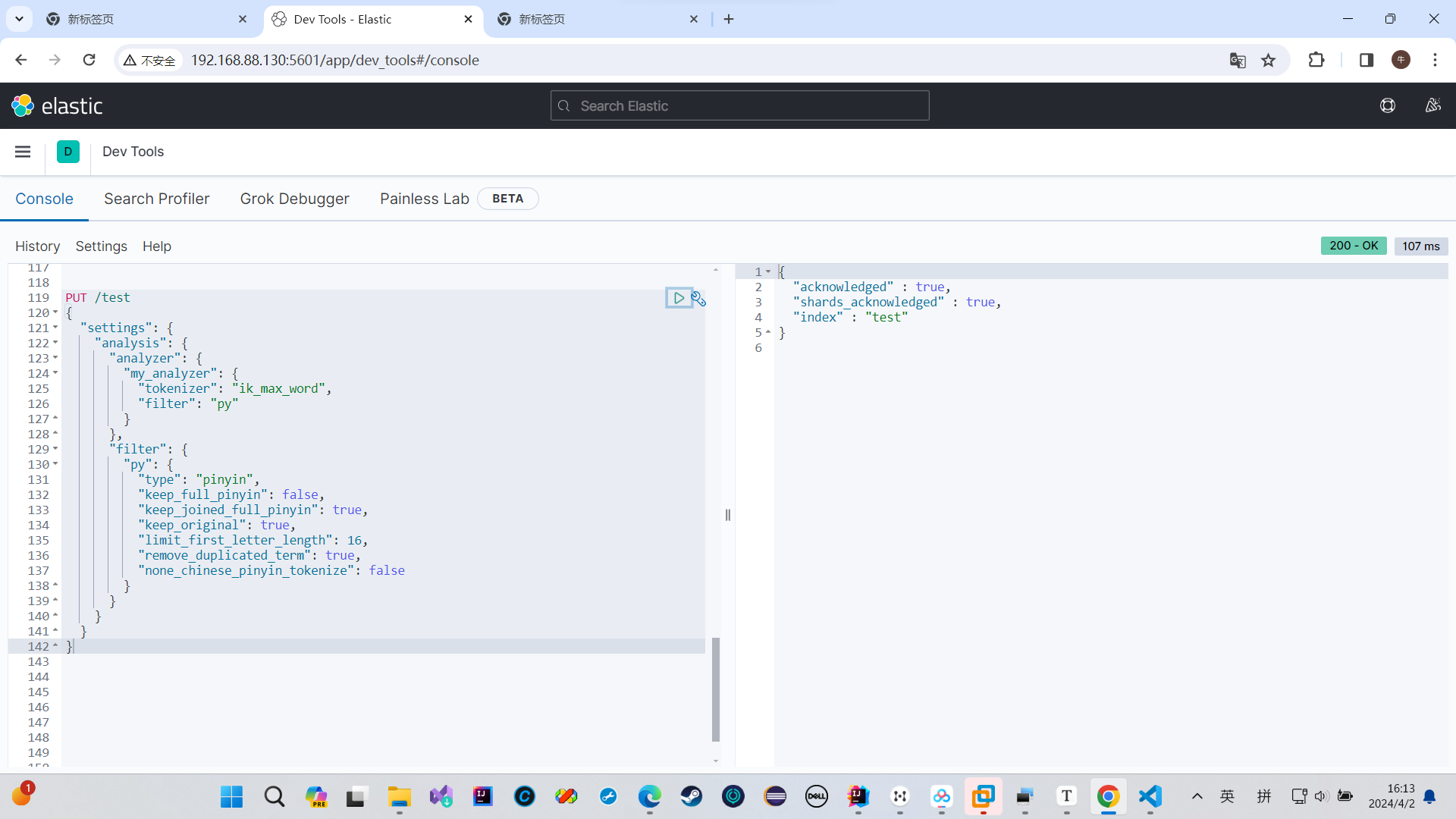The image size is (1456, 819).
Task: Open the Grok Debugger tab
Action: click(x=294, y=199)
